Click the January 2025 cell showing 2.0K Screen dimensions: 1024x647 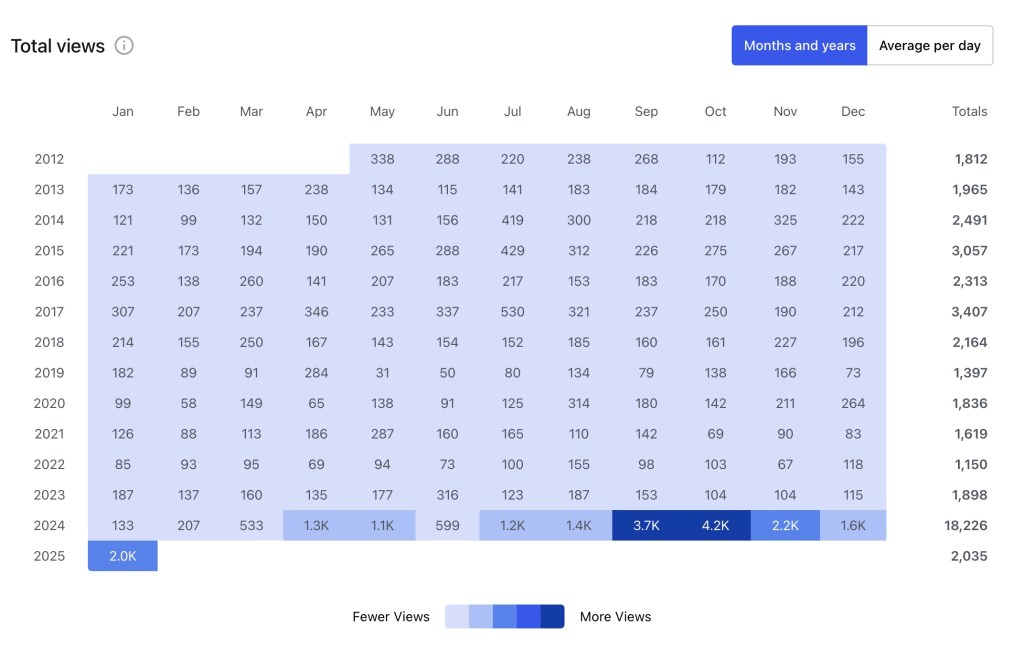click(x=123, y=556)
